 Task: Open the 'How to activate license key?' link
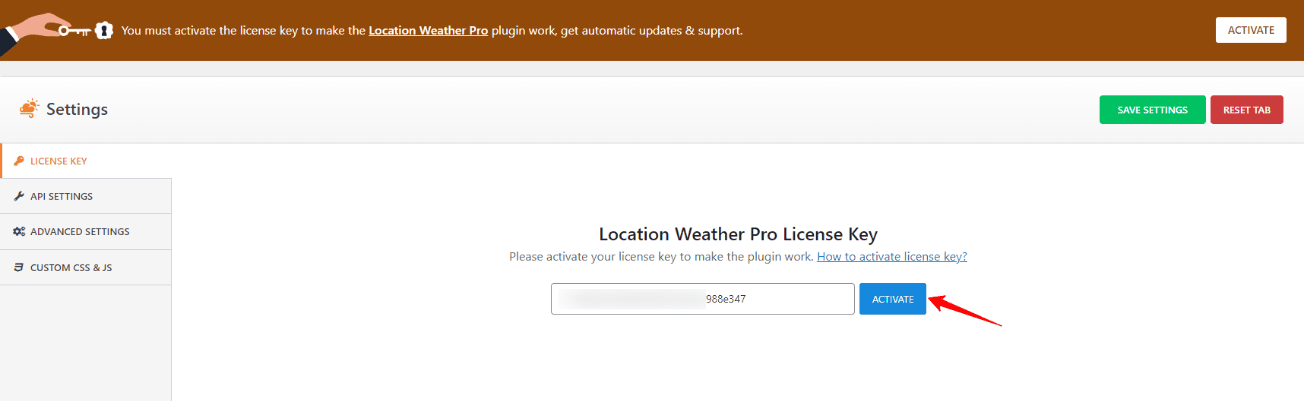pyautogui.click(x=891, y=257)
